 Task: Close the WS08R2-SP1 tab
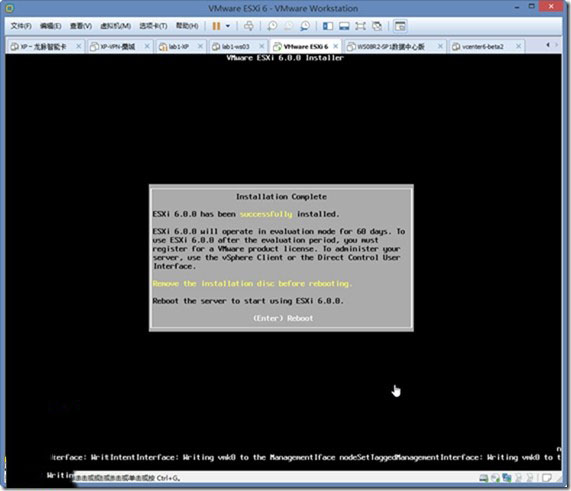pos(440,46)
